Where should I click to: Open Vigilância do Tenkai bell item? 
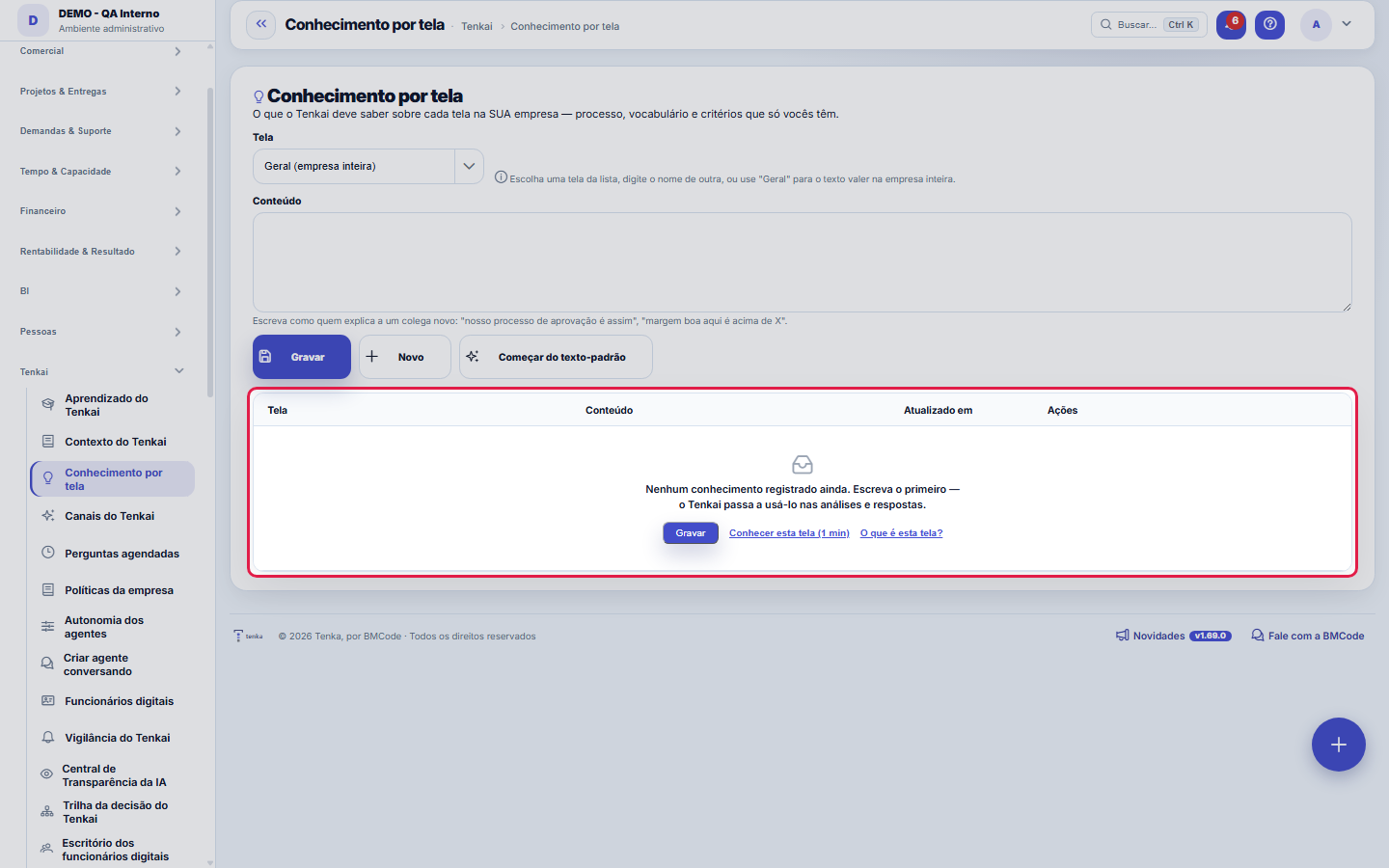tap(112, 738)
